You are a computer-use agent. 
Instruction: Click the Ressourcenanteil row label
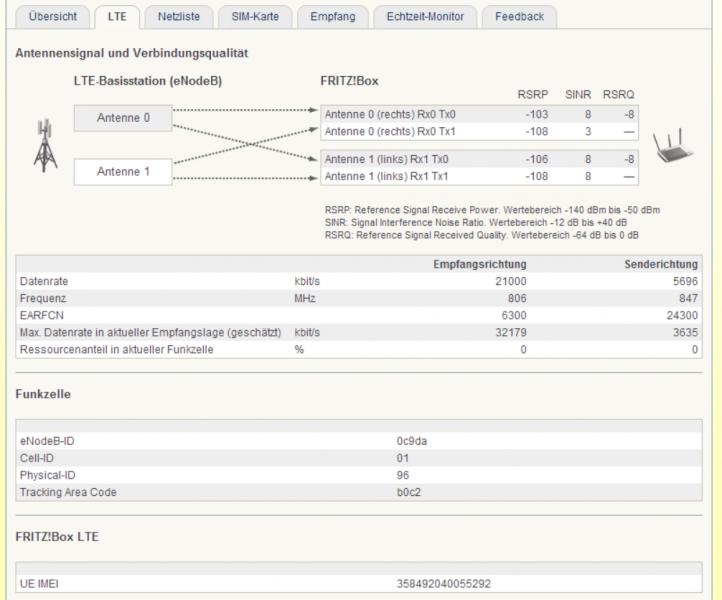tap(116, 350)
